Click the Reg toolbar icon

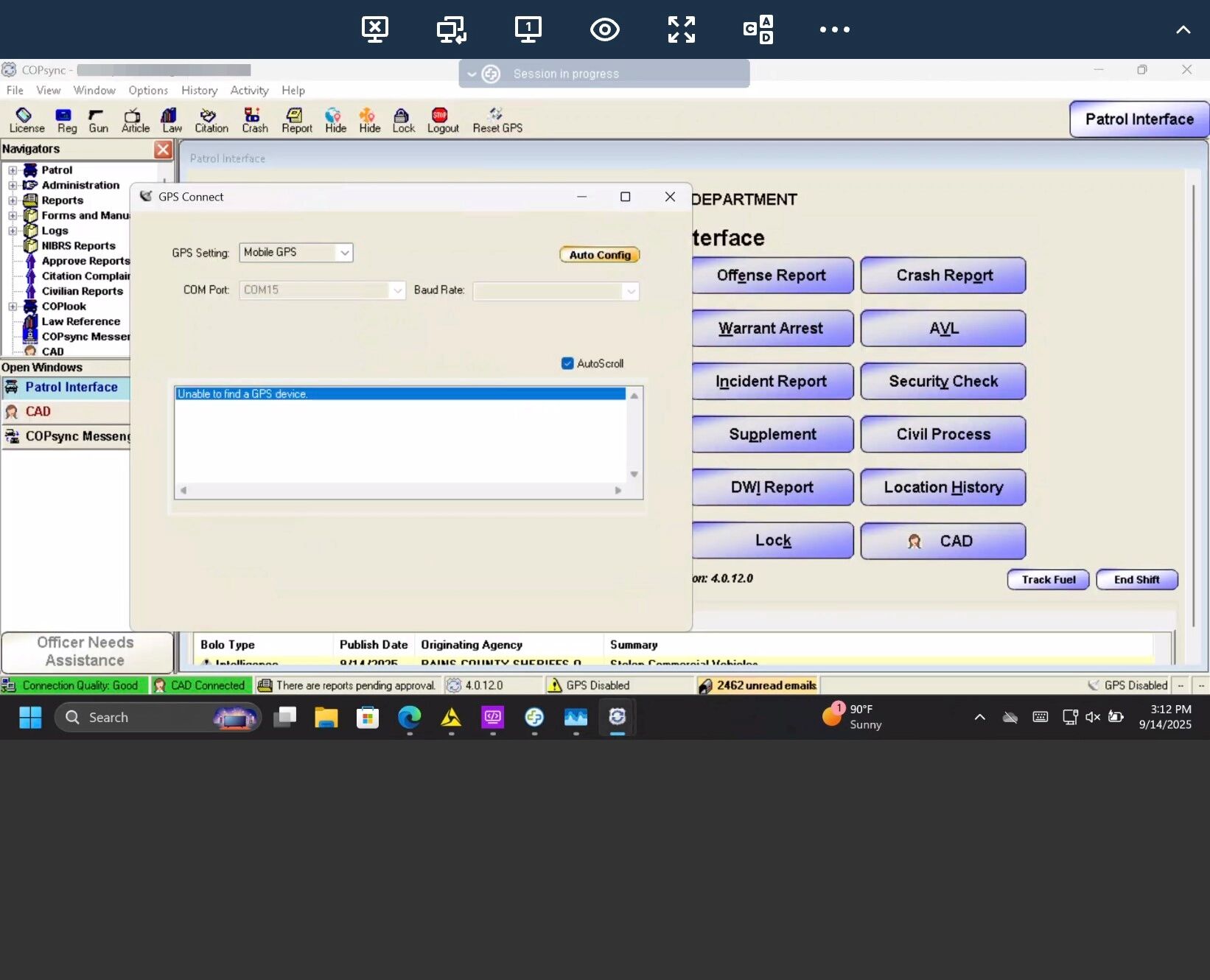tap(66, 120)
